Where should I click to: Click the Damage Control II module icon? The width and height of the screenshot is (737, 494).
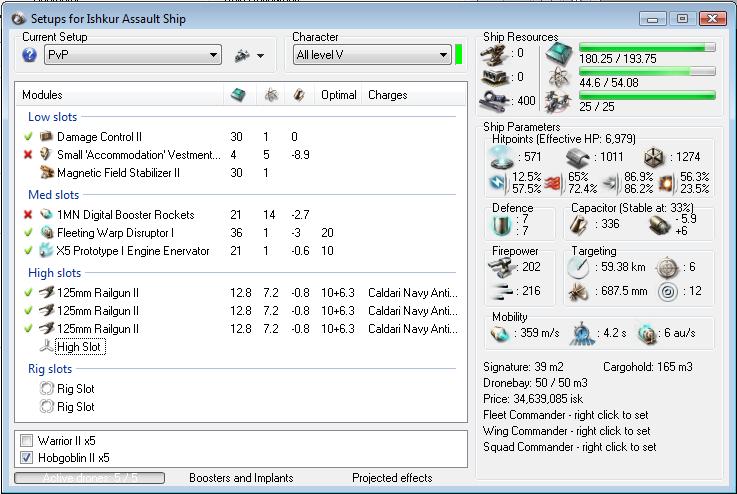[46, 136]
